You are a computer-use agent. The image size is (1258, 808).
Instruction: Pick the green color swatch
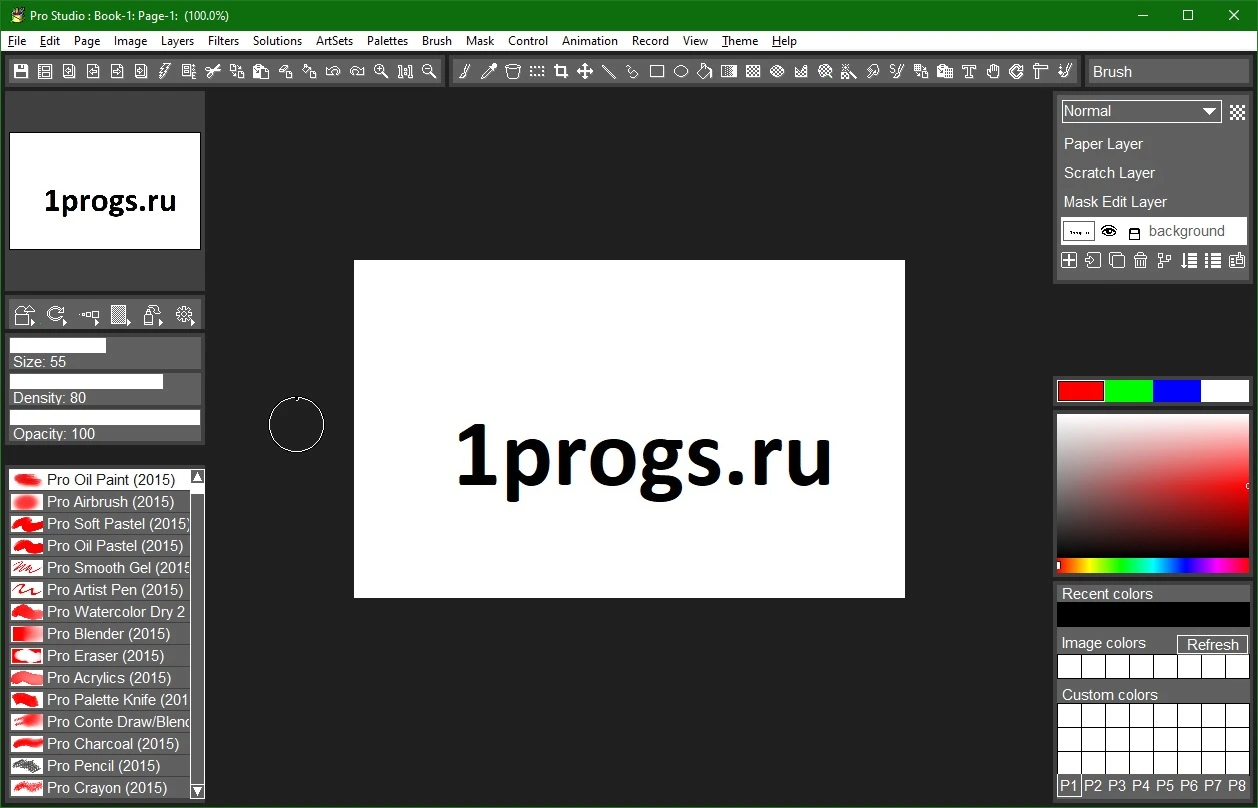[x=1129, y=391]
